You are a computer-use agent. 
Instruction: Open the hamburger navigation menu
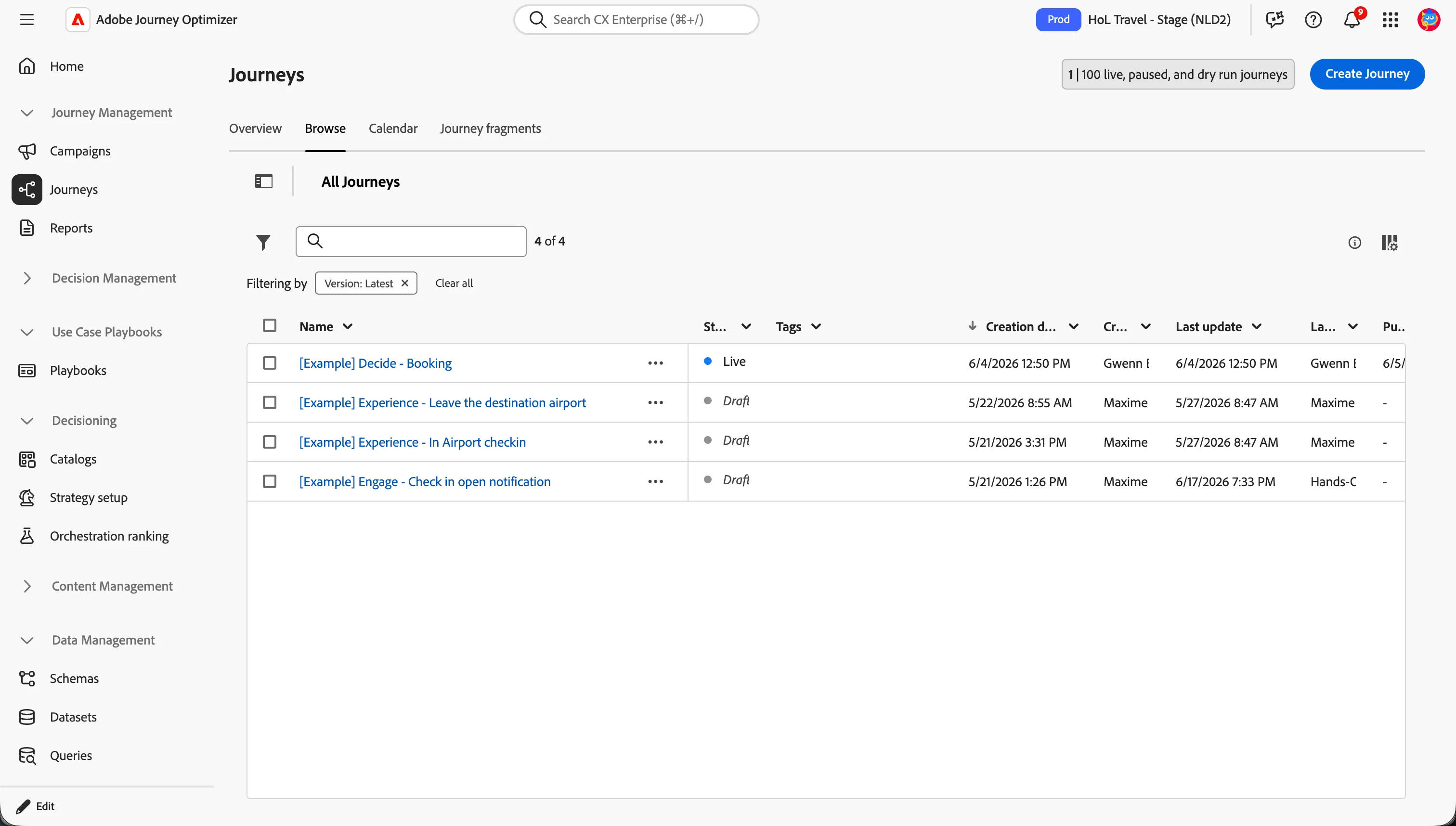click(x=26, y=20)
